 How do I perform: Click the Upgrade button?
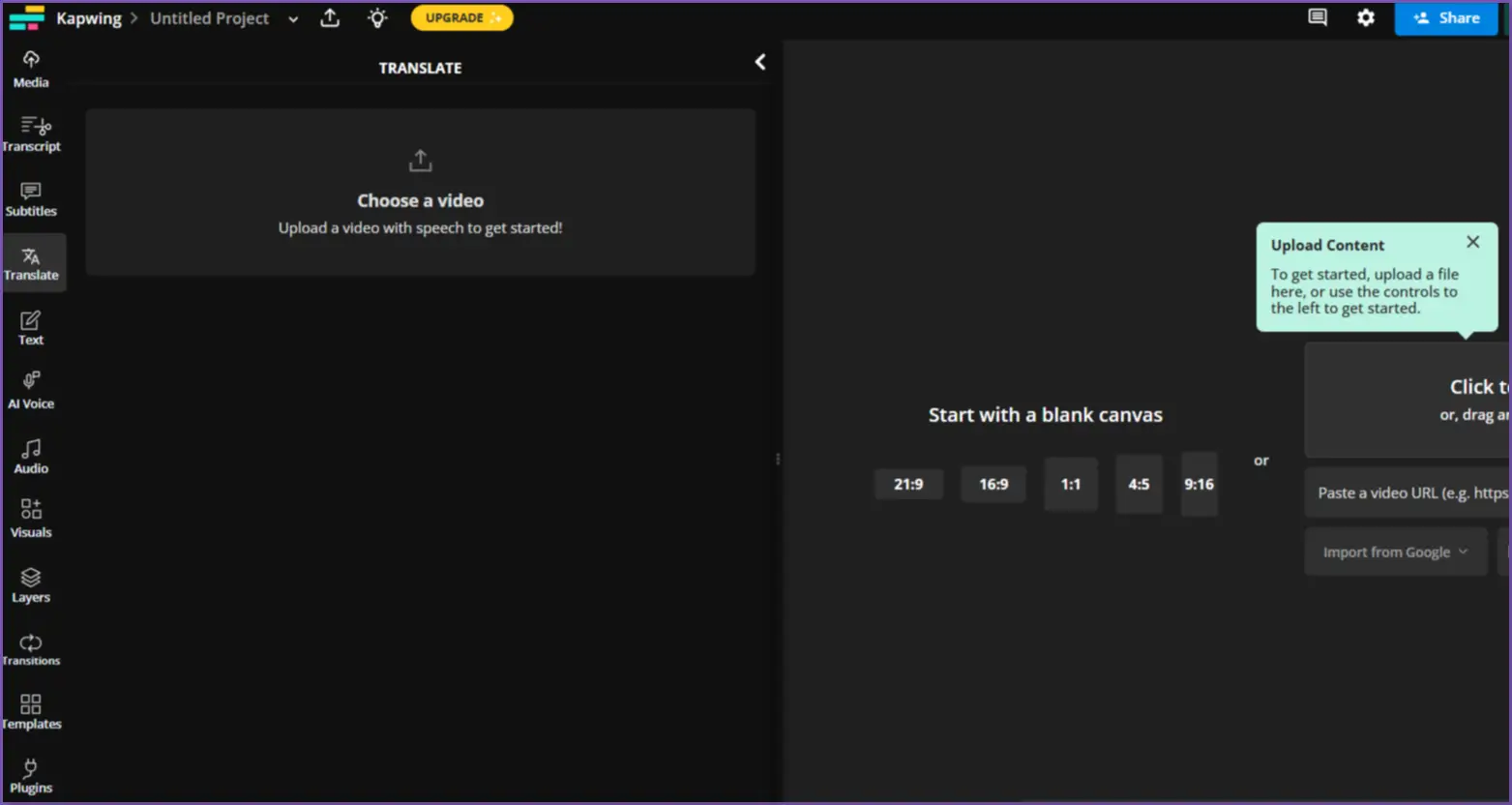tap(461, 17)
